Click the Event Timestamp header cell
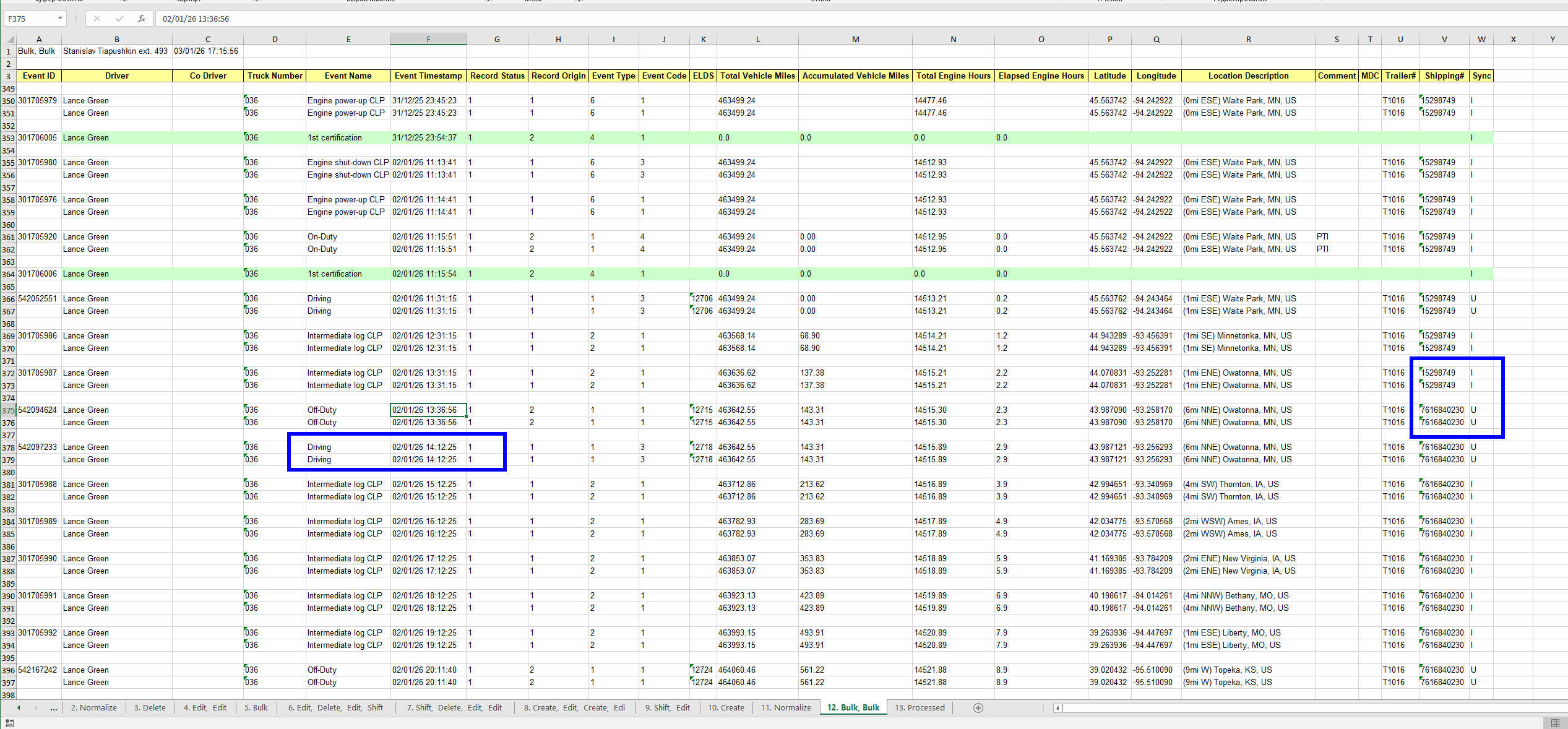 [428, 75]
